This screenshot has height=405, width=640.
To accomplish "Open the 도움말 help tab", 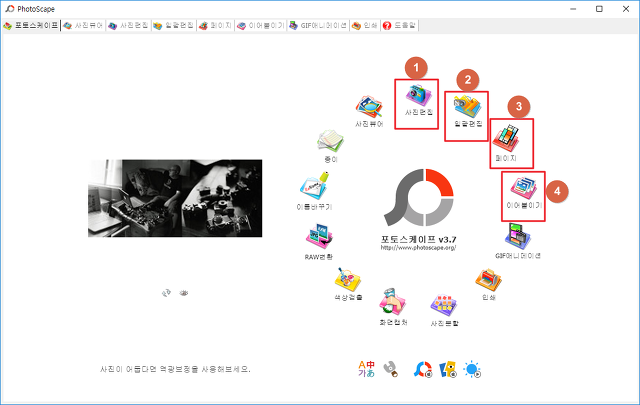I will click(x=400, y=25).
